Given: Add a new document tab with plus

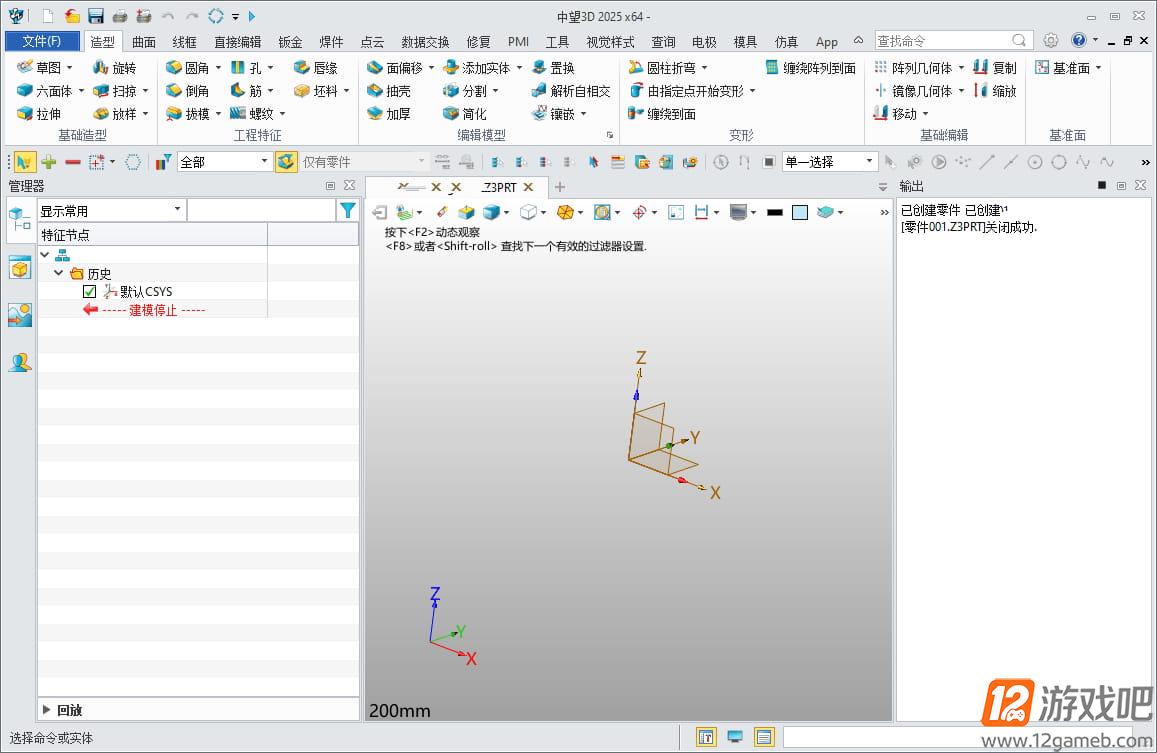Looking at the screenshot, I should 560,187.
